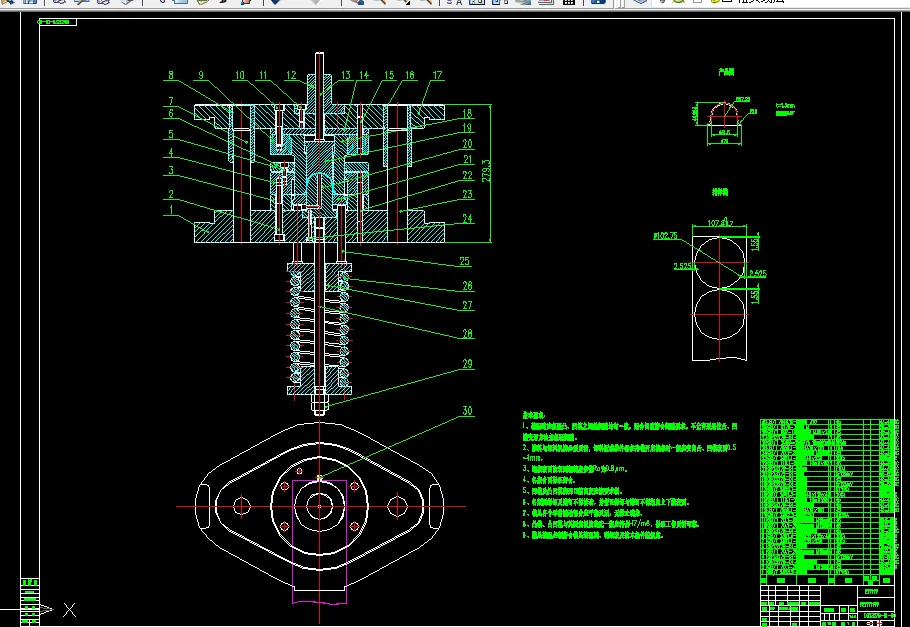Select leader label number 5
The image size is (910, 627).
[171, 134]
